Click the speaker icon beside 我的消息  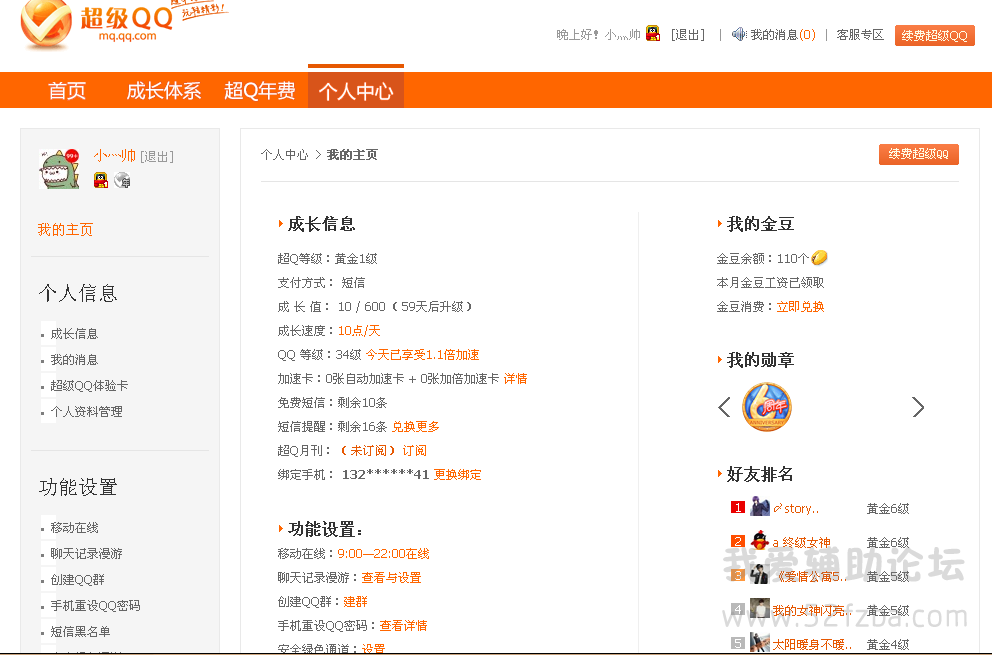(x=739, y=34)
